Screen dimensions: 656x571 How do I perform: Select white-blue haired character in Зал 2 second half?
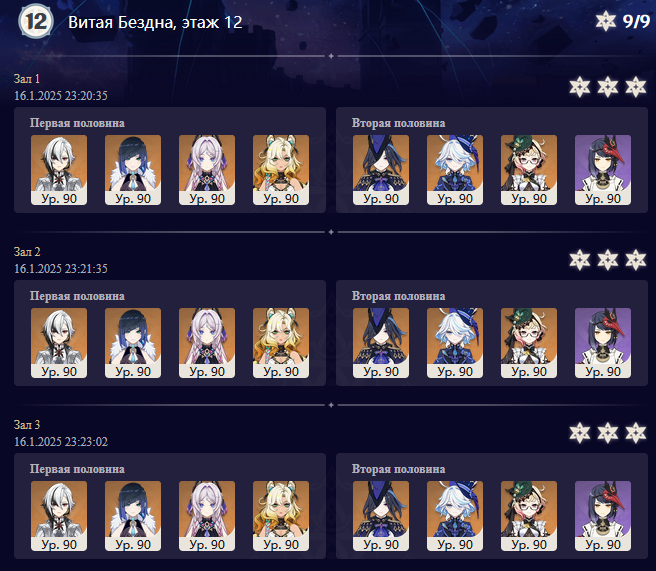(x=455, y=343)
